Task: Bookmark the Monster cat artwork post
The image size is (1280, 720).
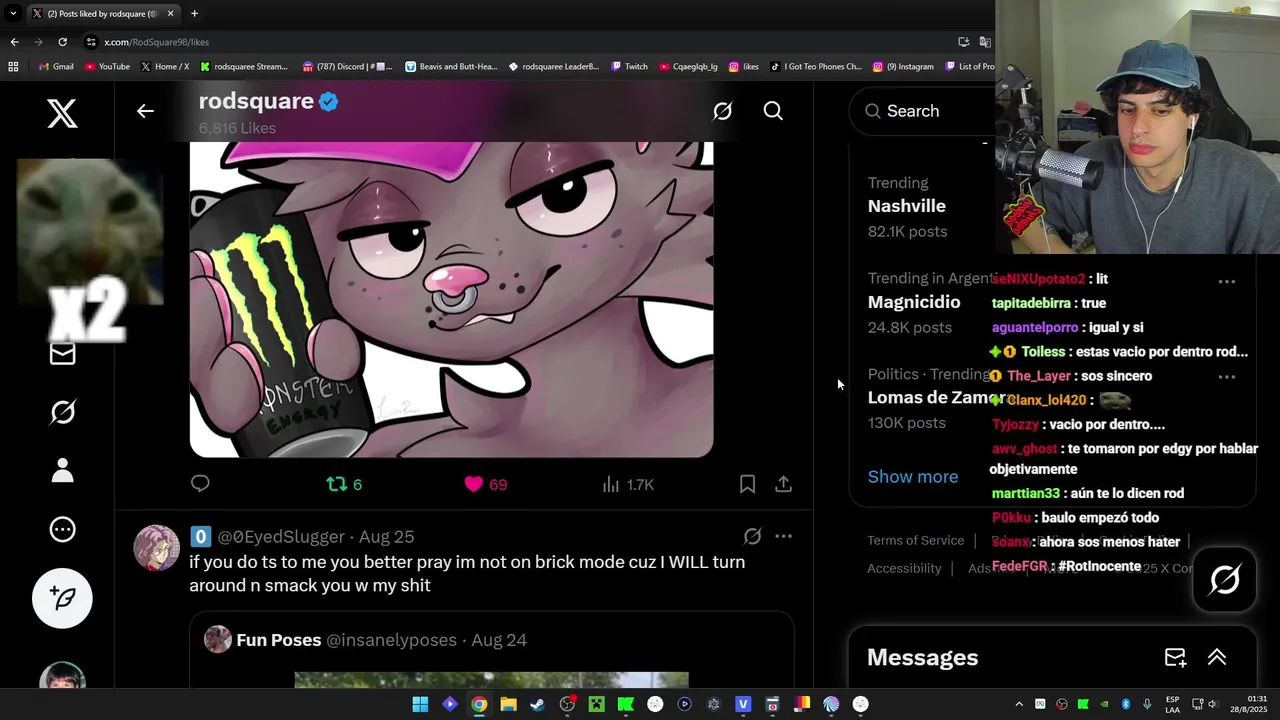Action: (747, 484)
